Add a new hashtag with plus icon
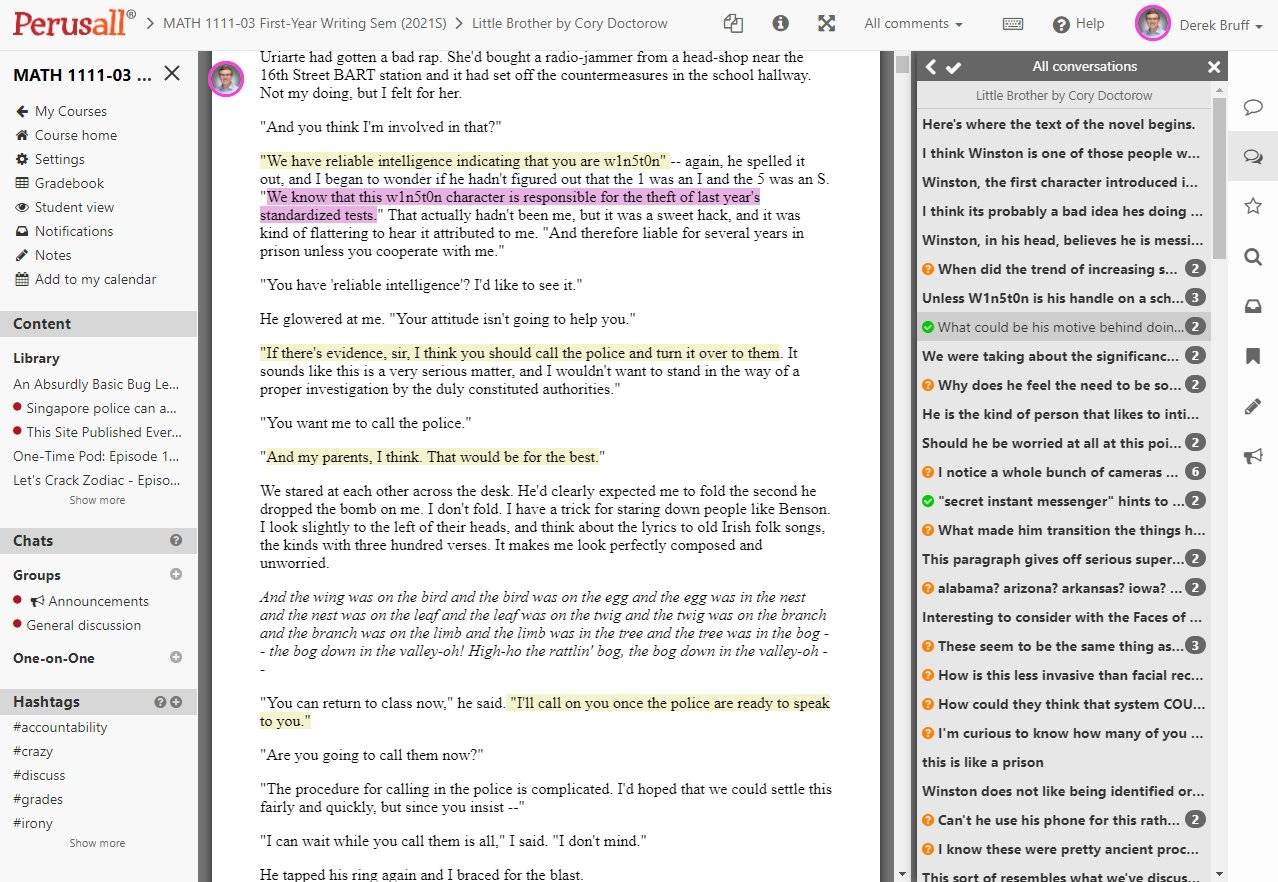 tap(176, 702)
